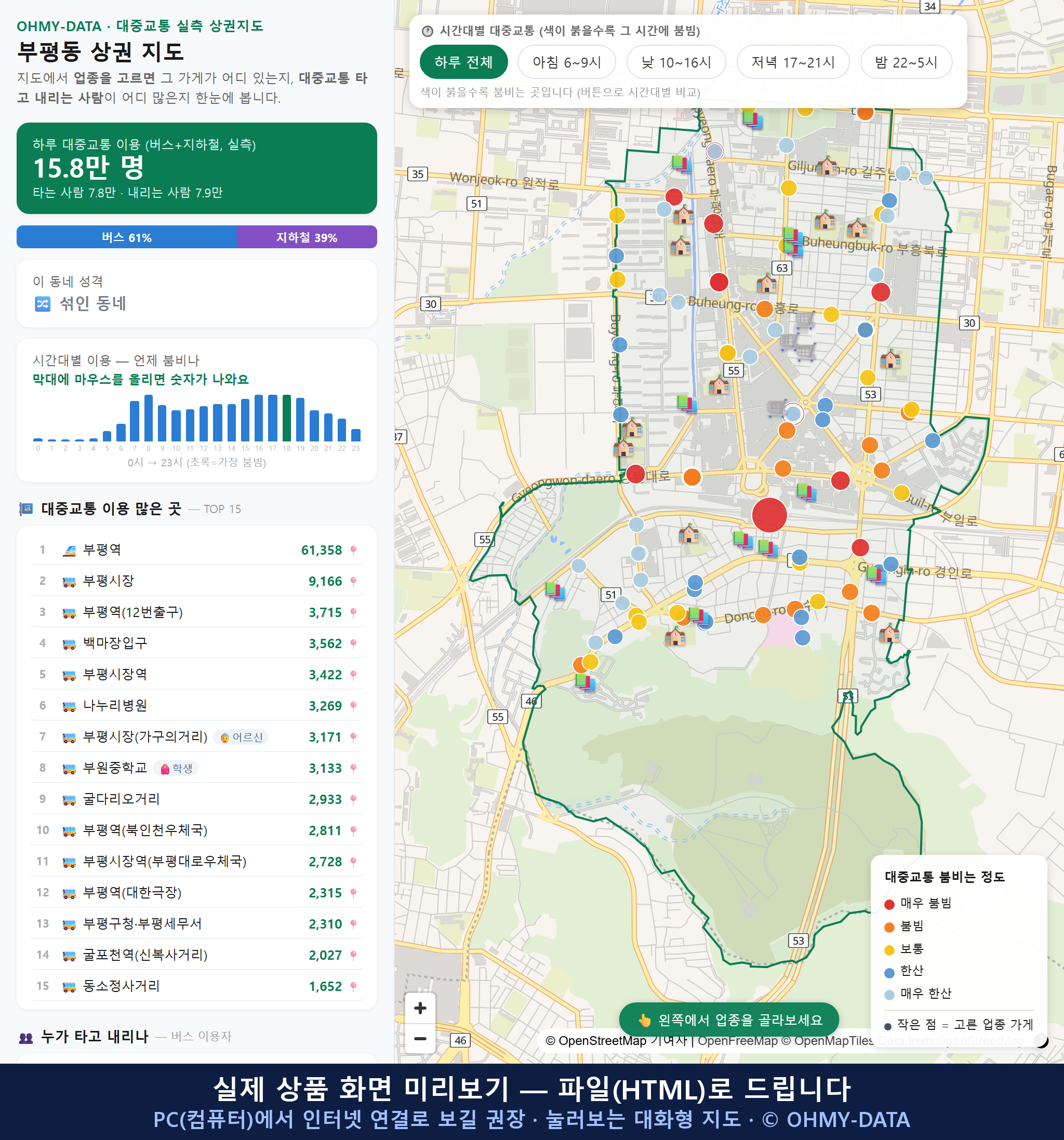
Task: Select the 밤 22~5시 time filter
Action: (x=906, y=62)
